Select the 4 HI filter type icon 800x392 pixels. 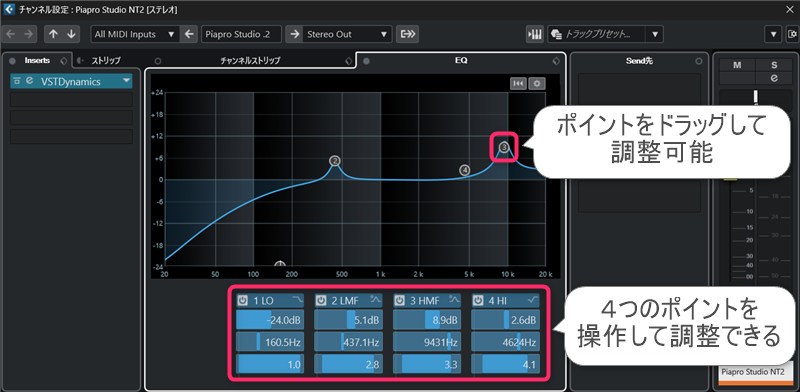(532, 300)
